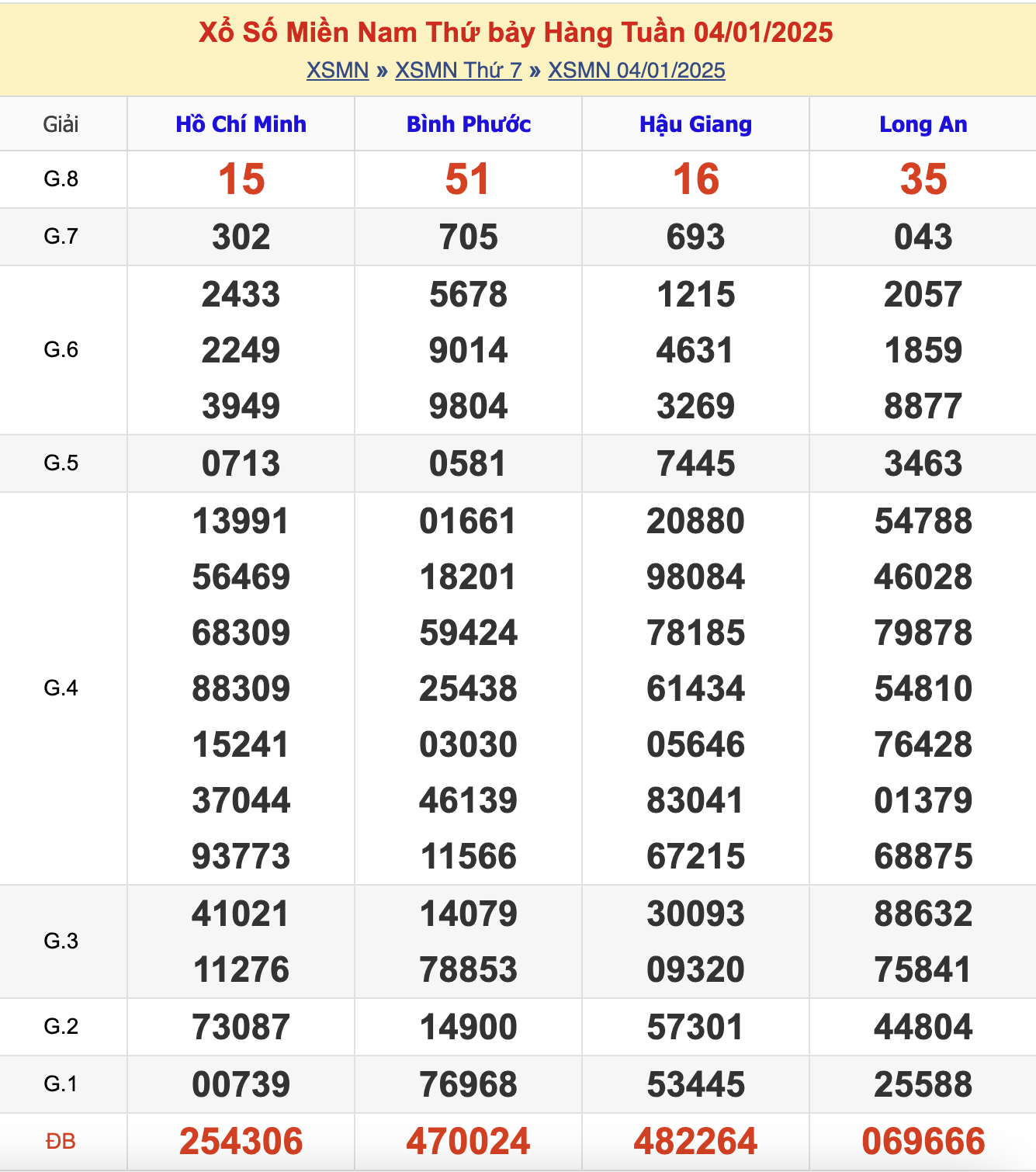Select G.6 number 8877

coord(923,406)
